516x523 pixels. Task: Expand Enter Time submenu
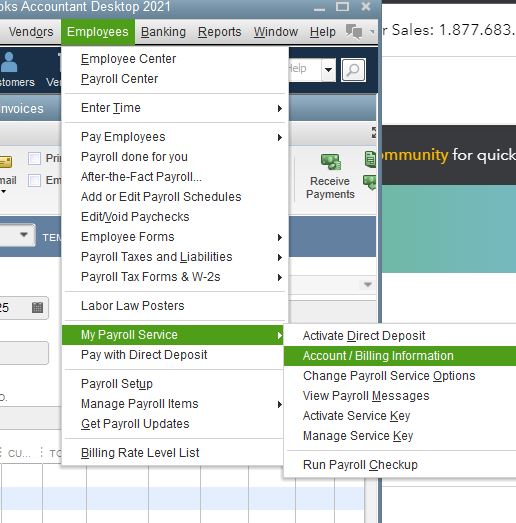pos(175,108)
